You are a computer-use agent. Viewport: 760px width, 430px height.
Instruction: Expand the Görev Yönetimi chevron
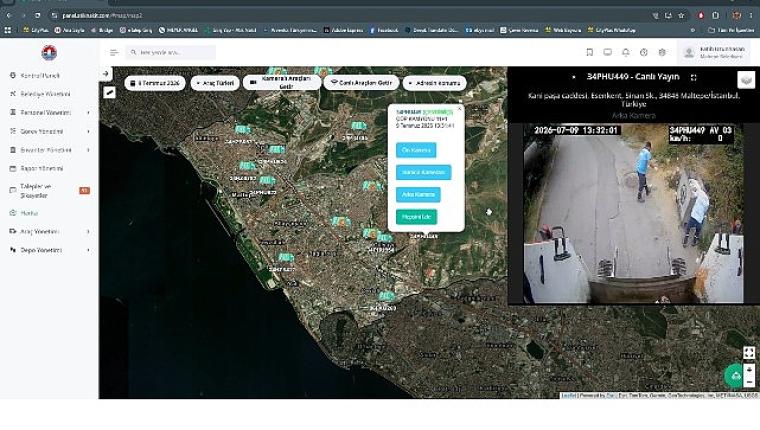click(88, 131)
